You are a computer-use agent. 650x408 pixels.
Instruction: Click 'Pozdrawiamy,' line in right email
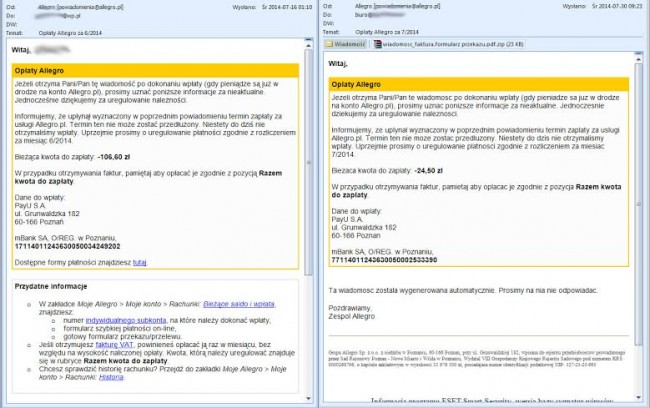(350, 308)
